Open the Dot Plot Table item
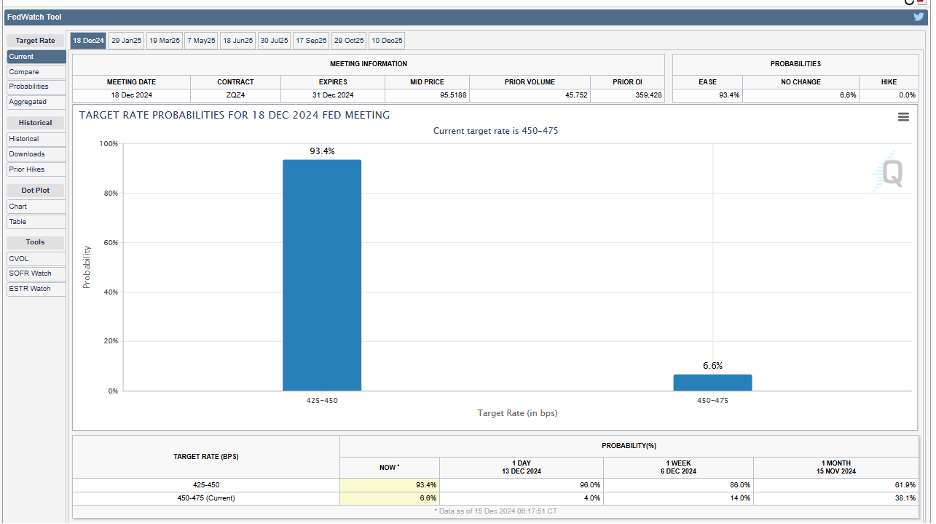The width and height of the screenshot is (936, 524). (x=36, y=221)
